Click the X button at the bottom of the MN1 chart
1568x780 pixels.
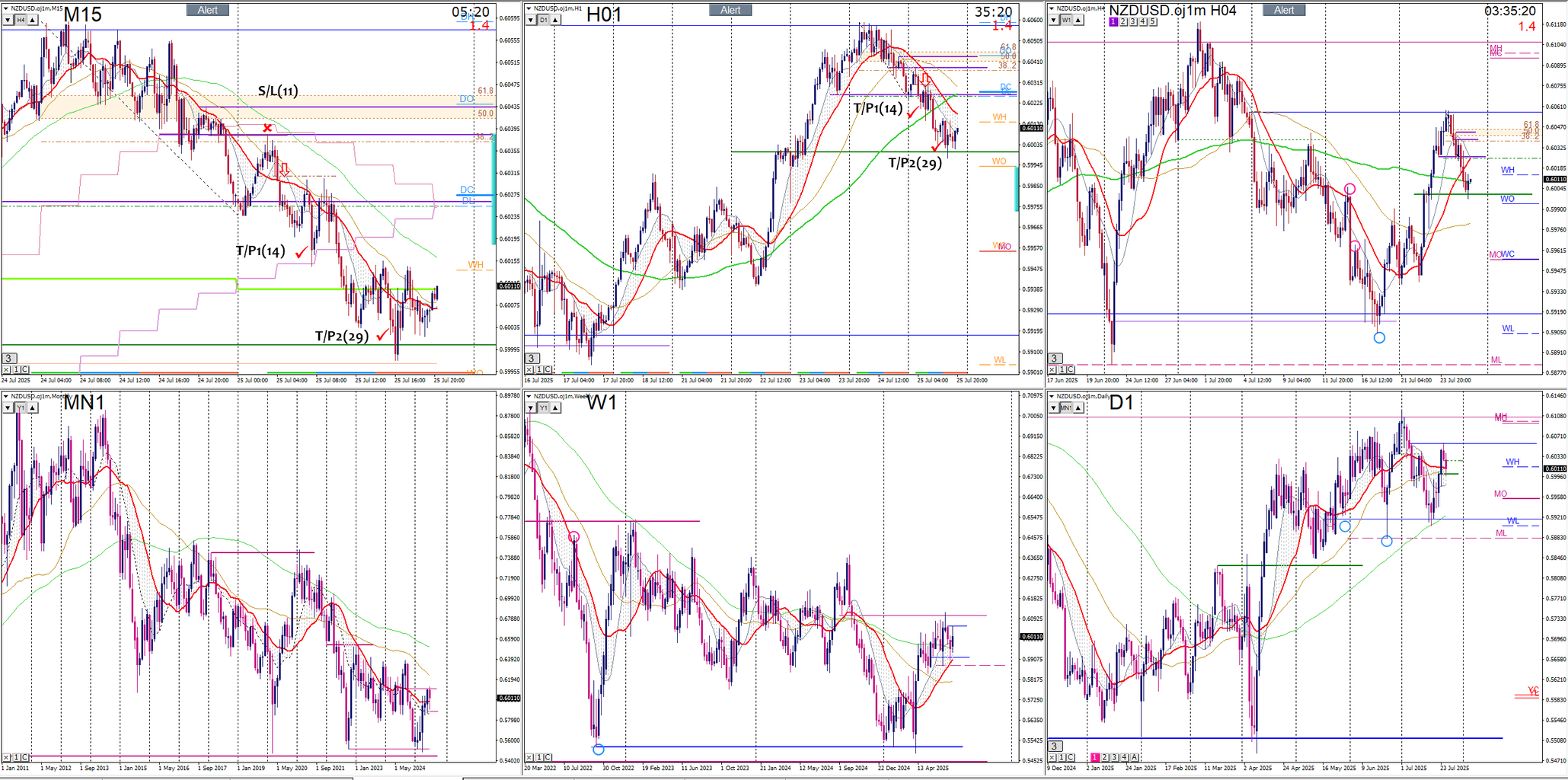(7, 757)
